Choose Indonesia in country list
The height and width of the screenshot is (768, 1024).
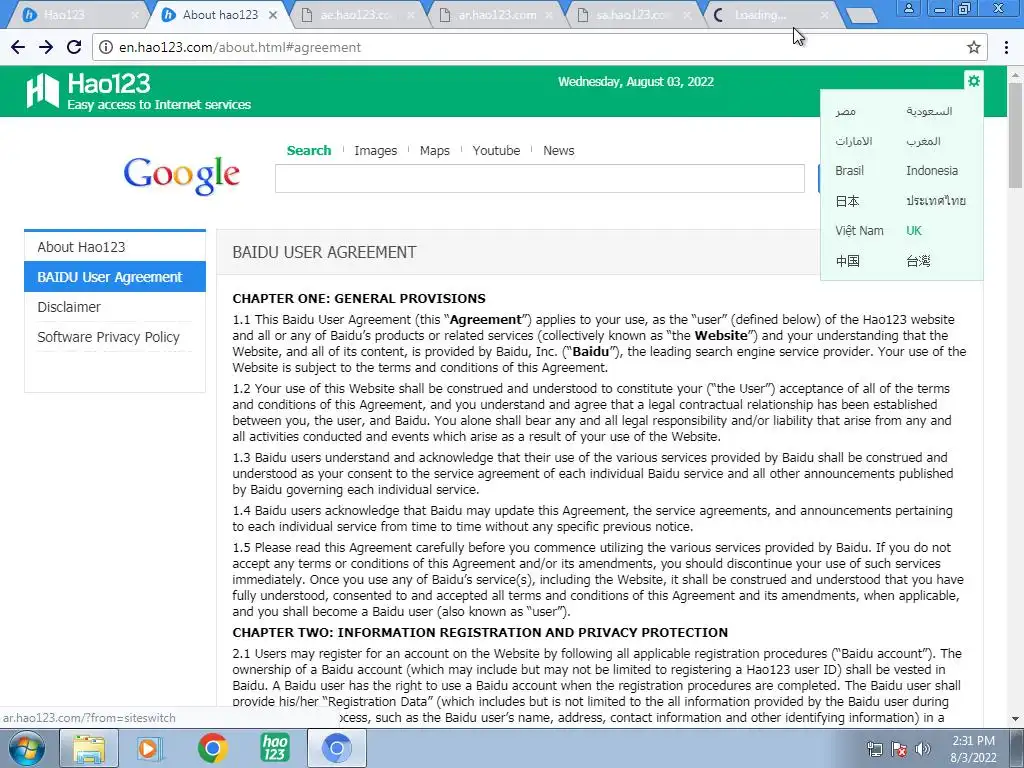pyautogui.click(x=932, y=170)
